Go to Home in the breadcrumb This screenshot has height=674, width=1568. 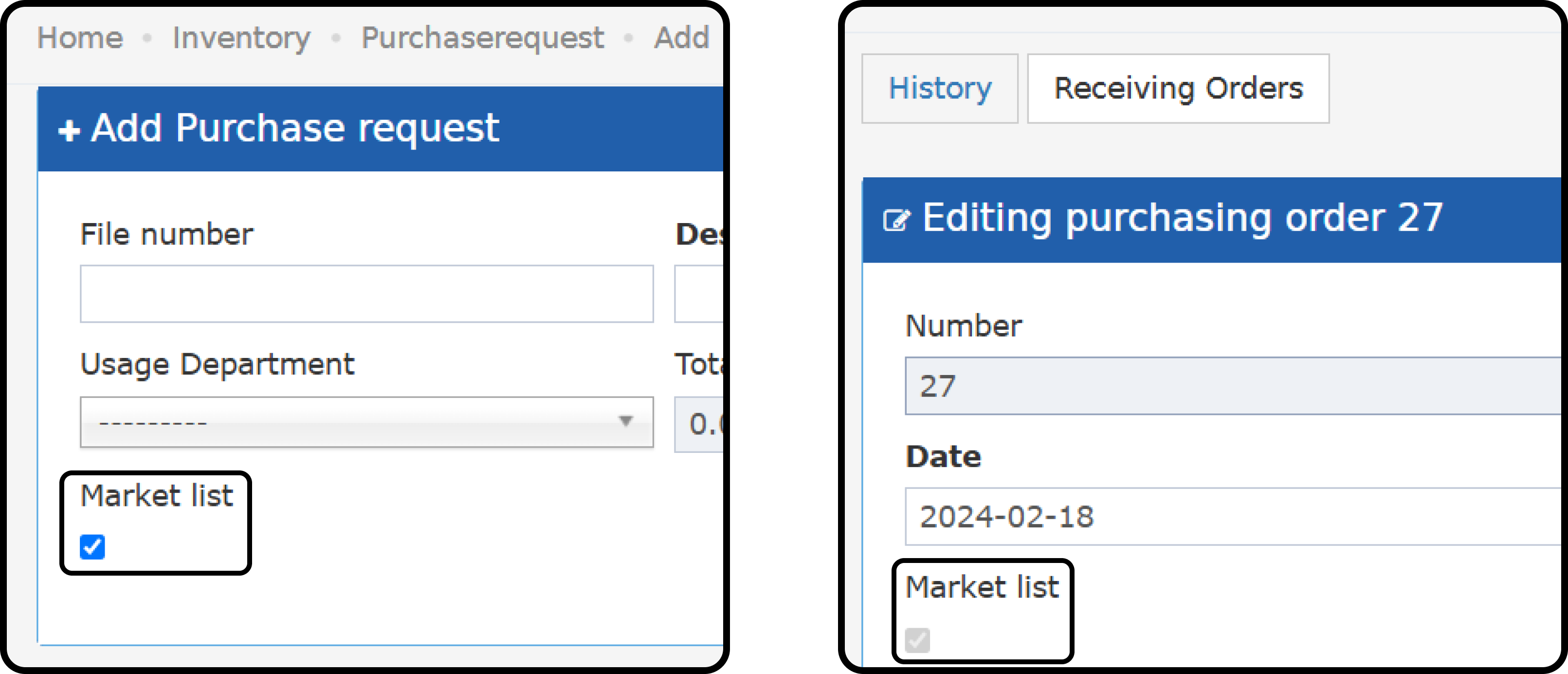(80, 38)
